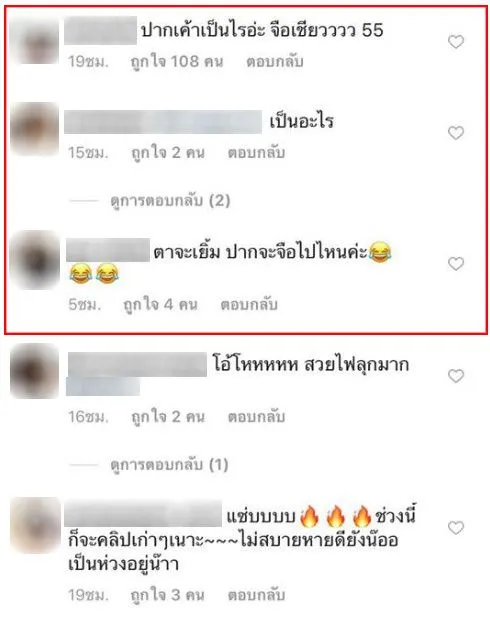The image size is (490, 625).
Task: Open avatar of the ตาจะเยิ้ม commenter
Action: [x=35, y=260]
